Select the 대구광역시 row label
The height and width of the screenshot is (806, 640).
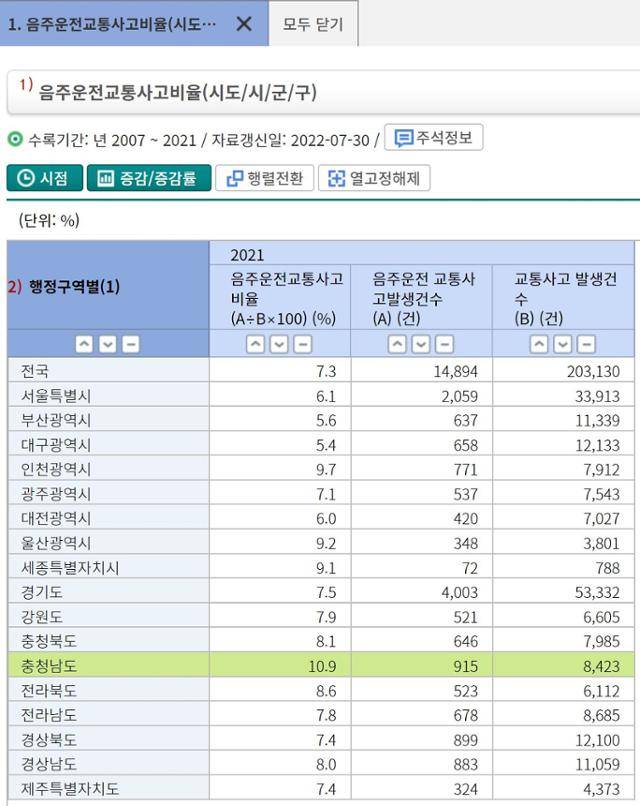pos(56,445)
